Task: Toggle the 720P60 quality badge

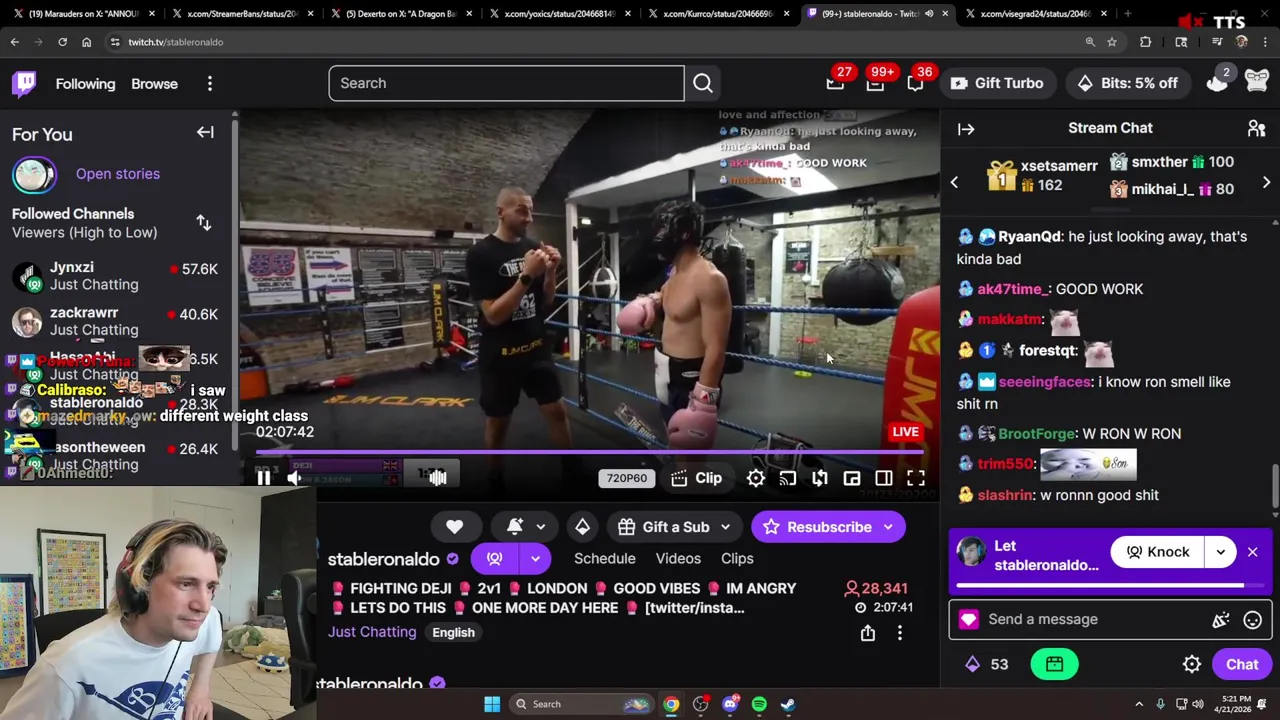Action: click(627, 478)
